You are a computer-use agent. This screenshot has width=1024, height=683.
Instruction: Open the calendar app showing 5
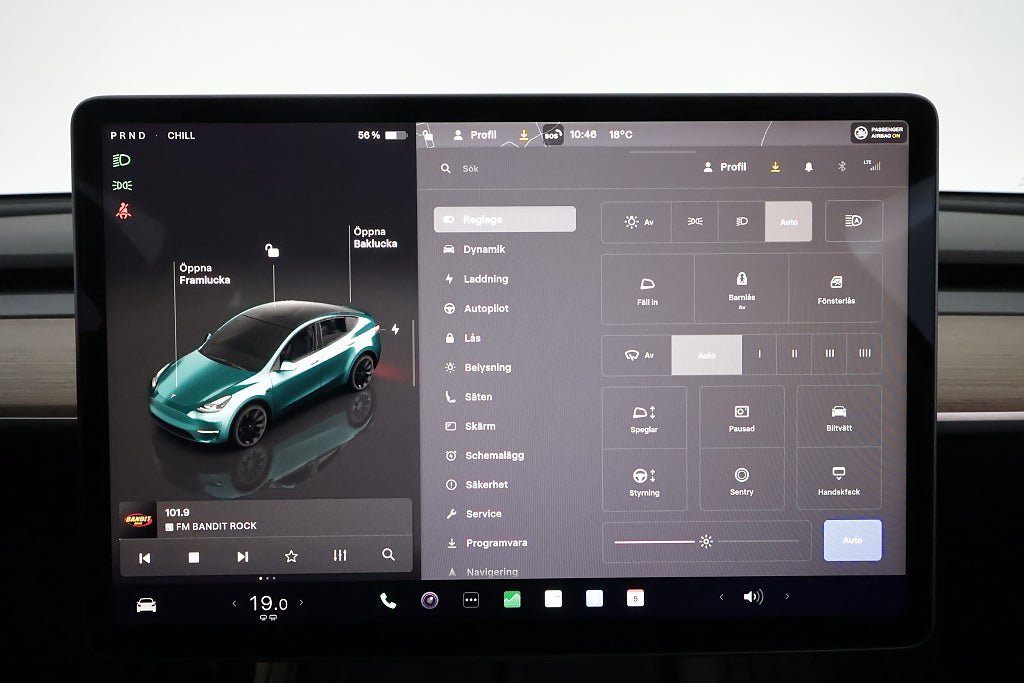[x=635, y=598]
